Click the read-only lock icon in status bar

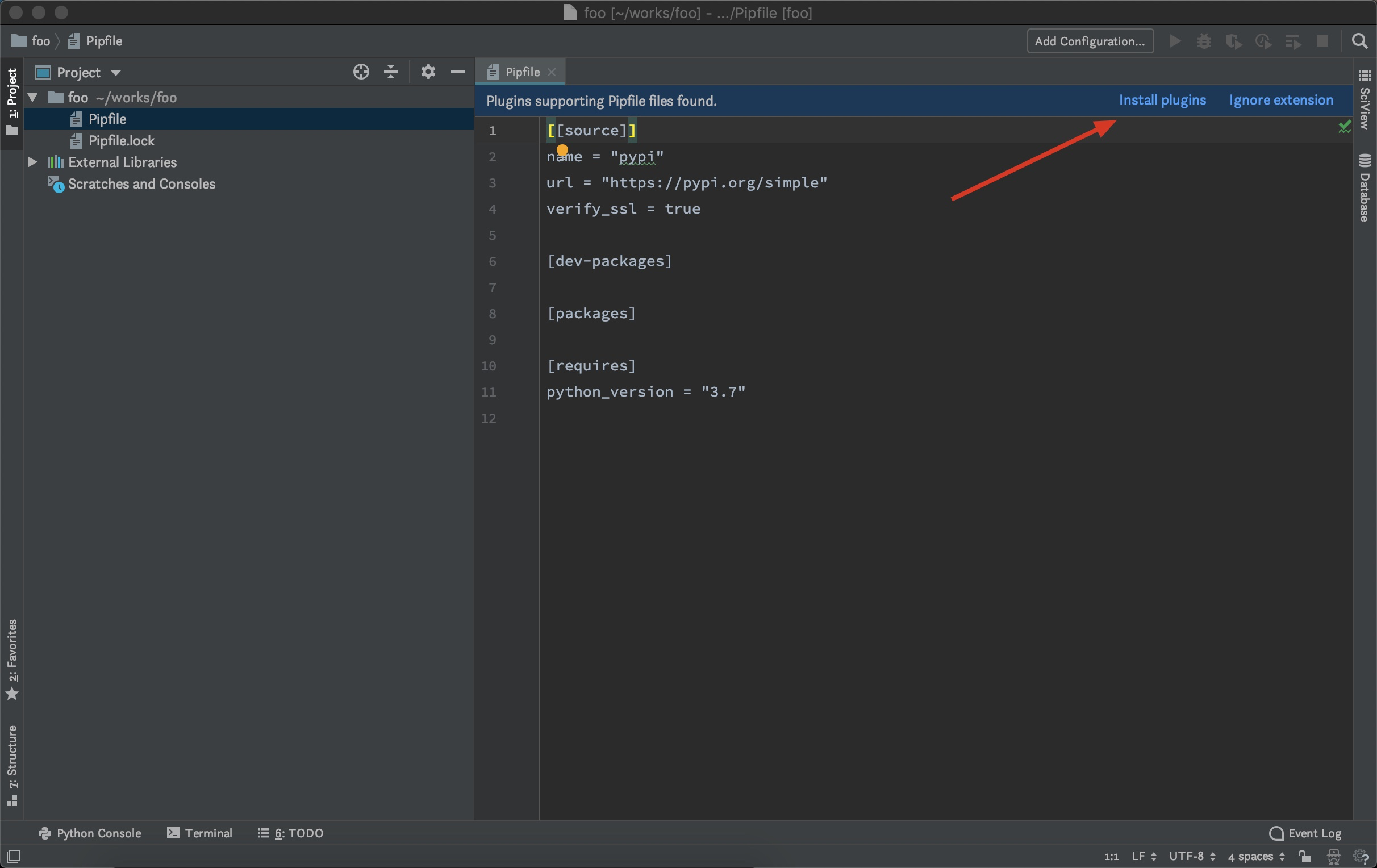pyautogui.click(x=1304, y=856)
